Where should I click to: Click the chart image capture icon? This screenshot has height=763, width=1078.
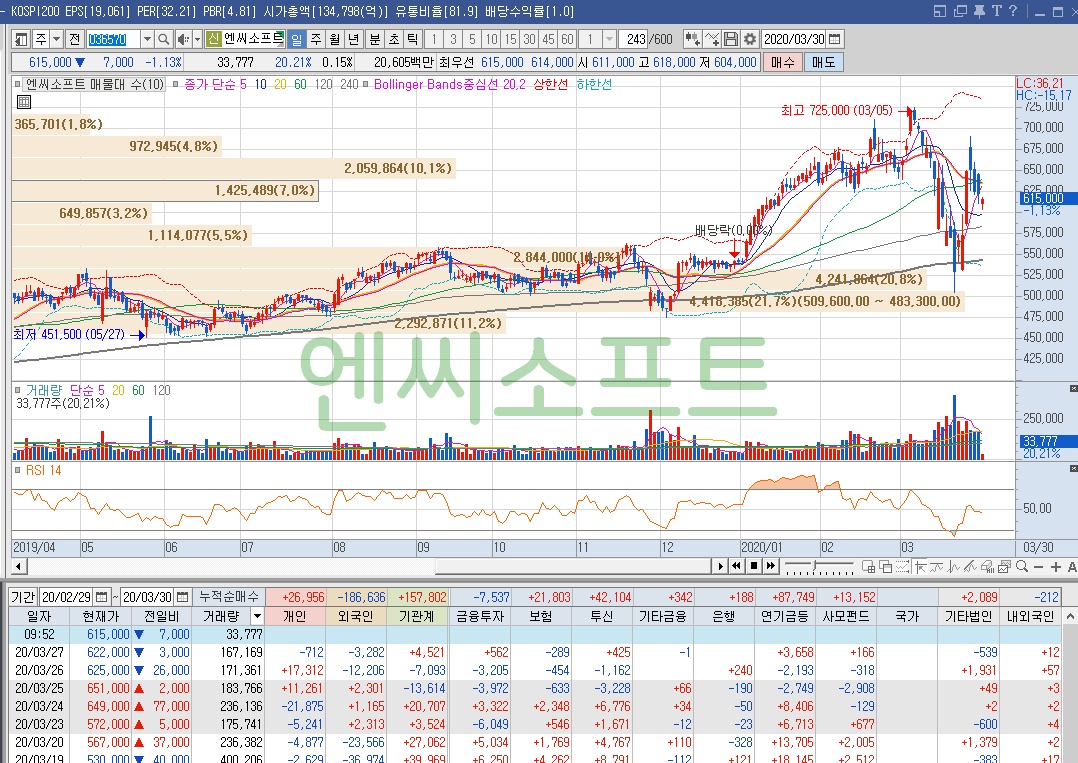[x=1004, y=566]
